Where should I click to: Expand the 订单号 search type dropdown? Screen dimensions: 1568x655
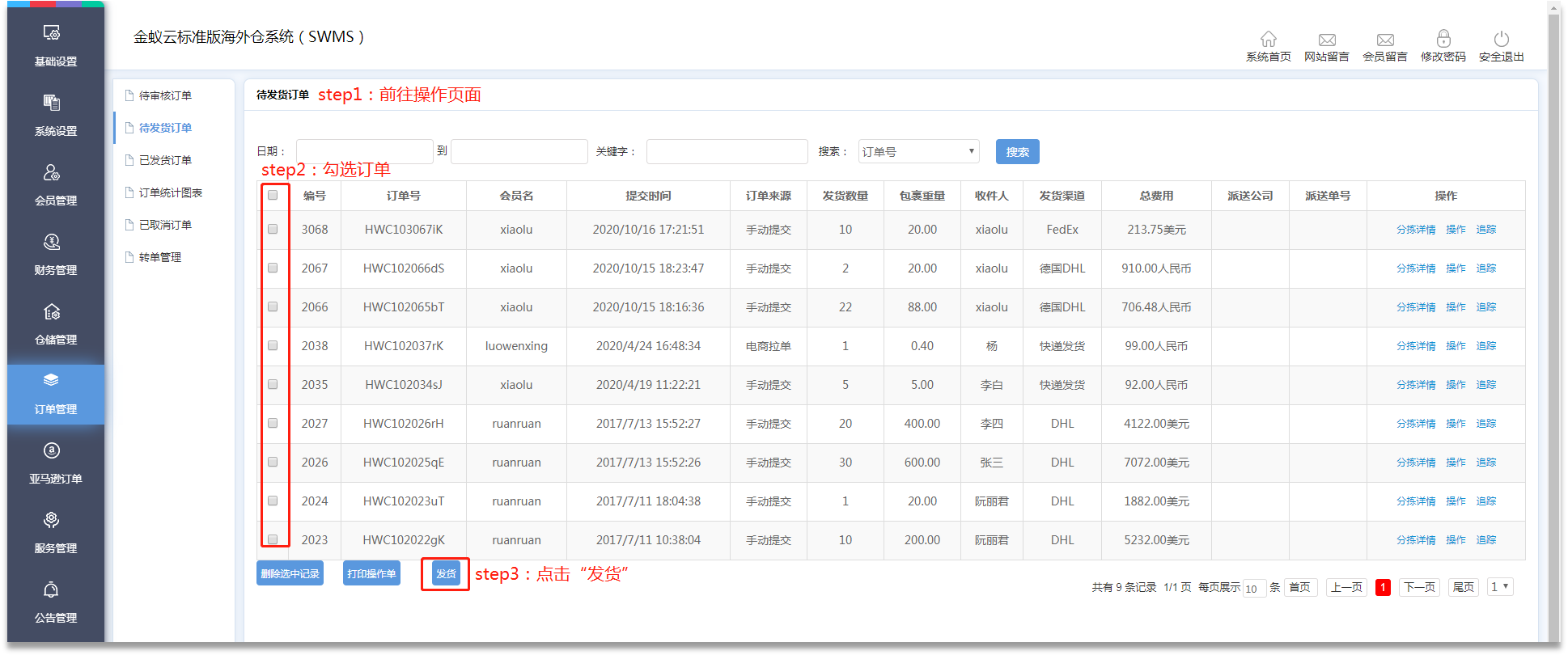[918, 152]
